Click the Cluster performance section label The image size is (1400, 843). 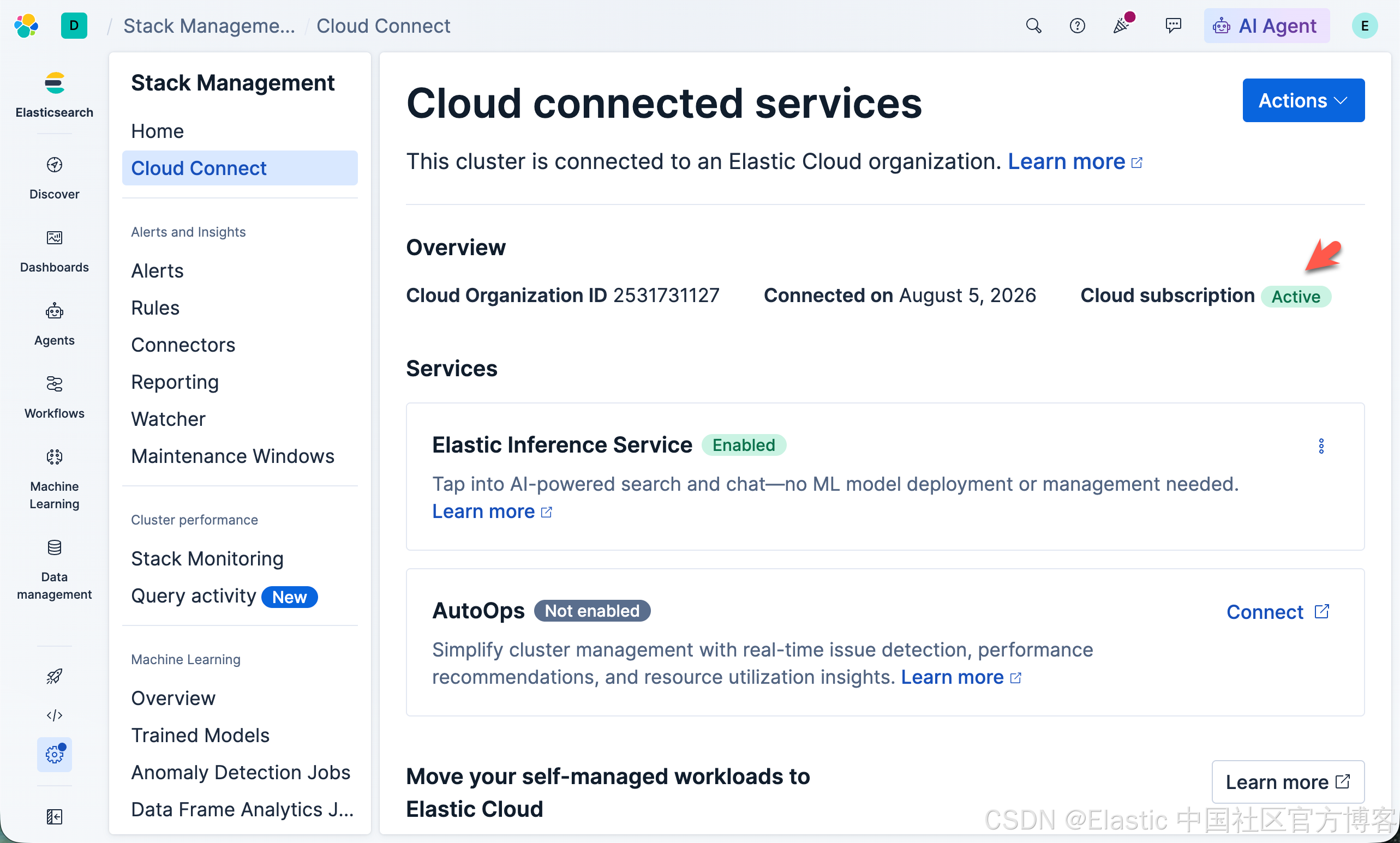coord(194,520)
